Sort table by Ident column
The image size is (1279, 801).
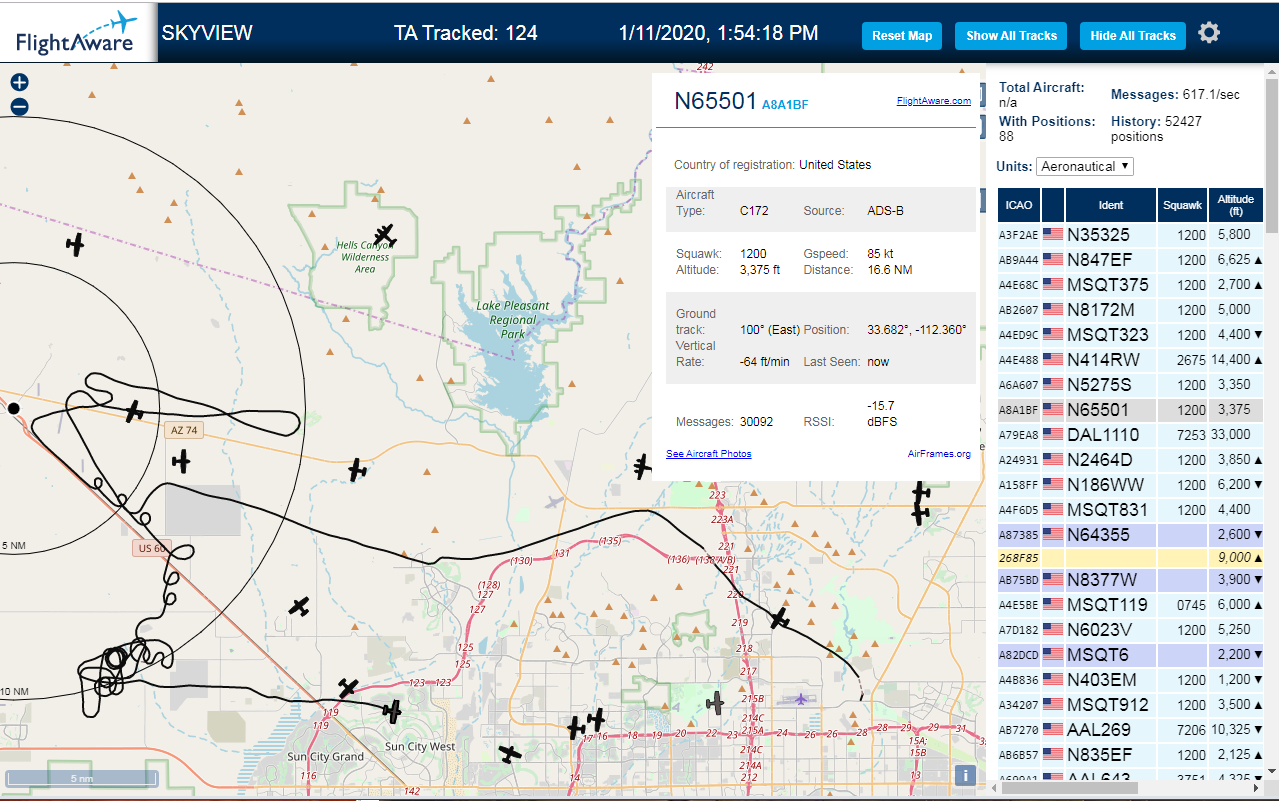point(1111,205)
